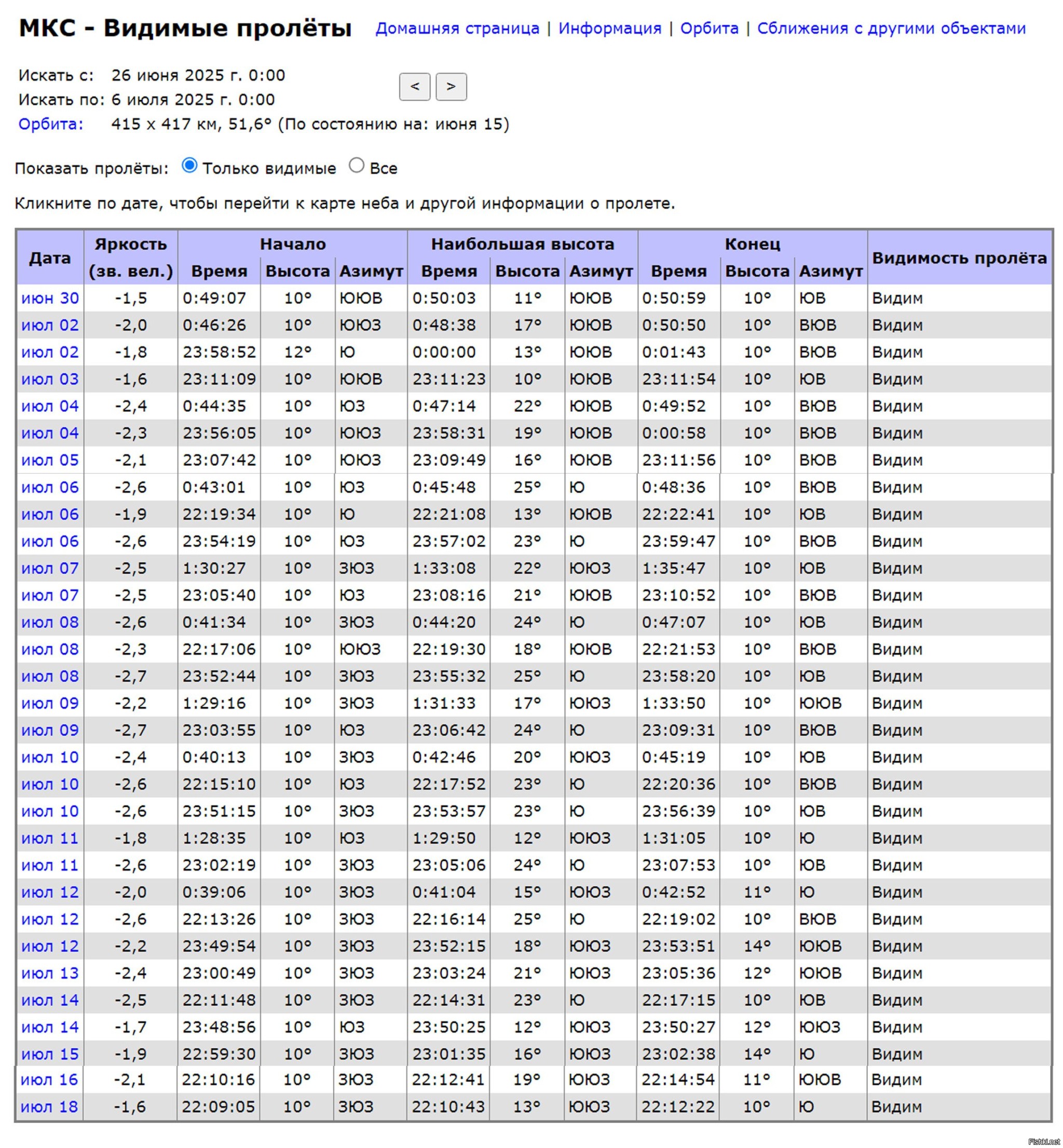Viewport: 1063px width, 1148px height.
Task: Open июл 08 pass starting at 22:17:06
Action: click(x=50, y=650)
